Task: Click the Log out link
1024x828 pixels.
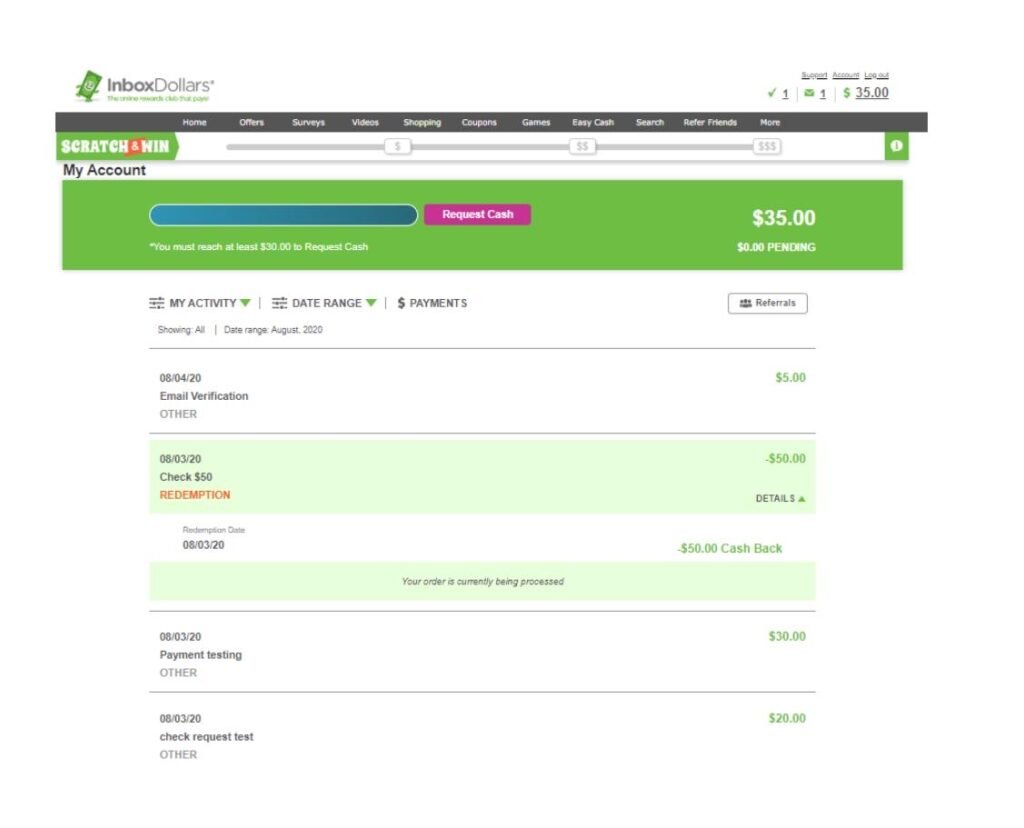Action: 876,75
